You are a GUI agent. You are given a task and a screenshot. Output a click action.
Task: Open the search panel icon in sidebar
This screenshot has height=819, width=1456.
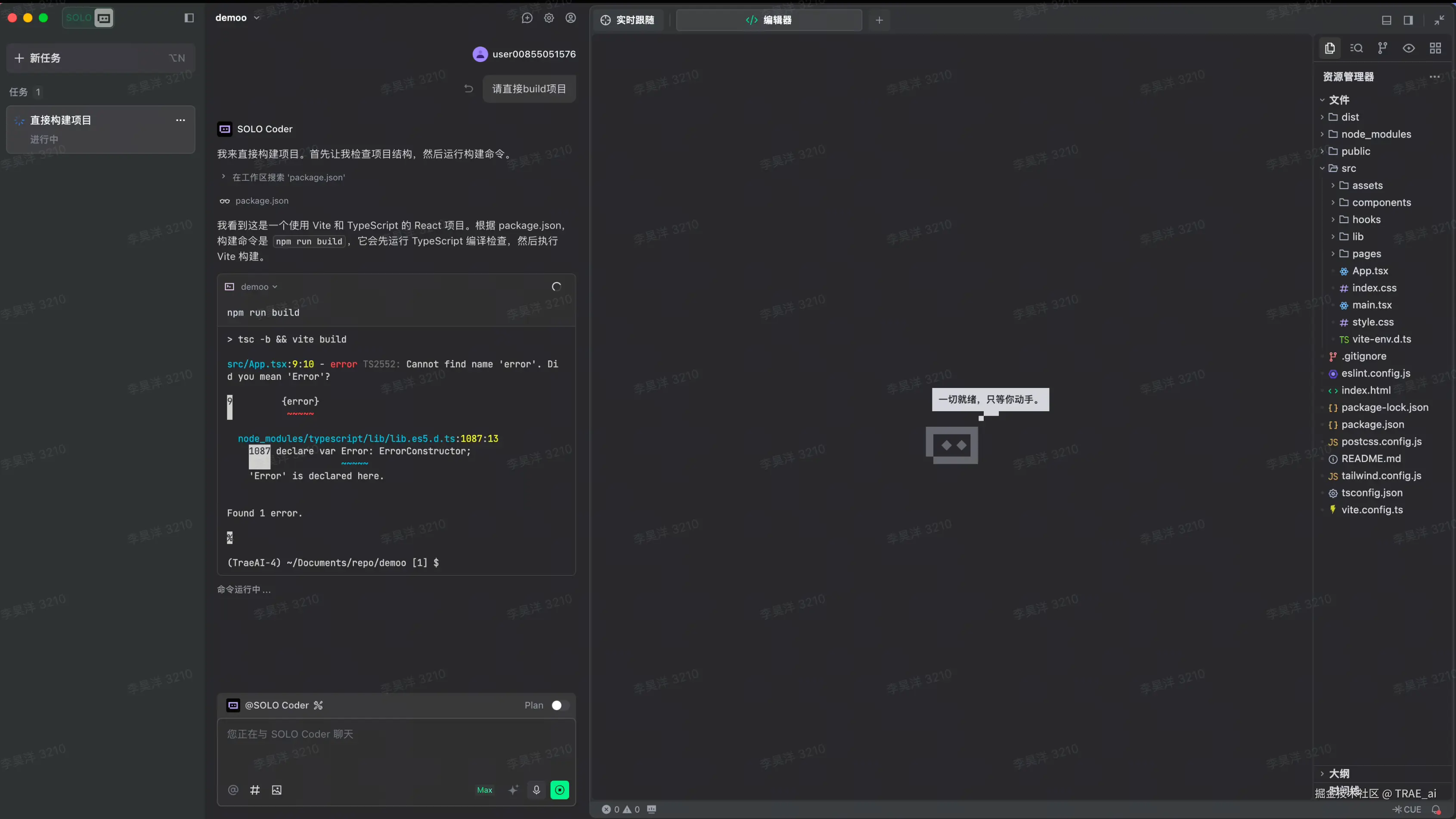pyautogui.click(x=1357, y=48)
